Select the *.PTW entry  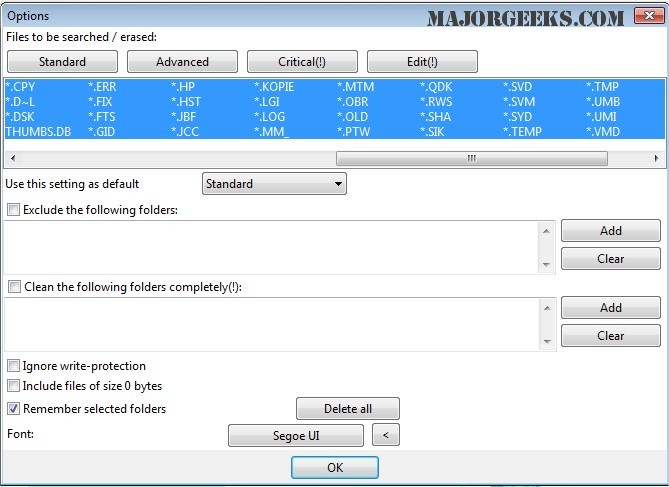[354, 131]
